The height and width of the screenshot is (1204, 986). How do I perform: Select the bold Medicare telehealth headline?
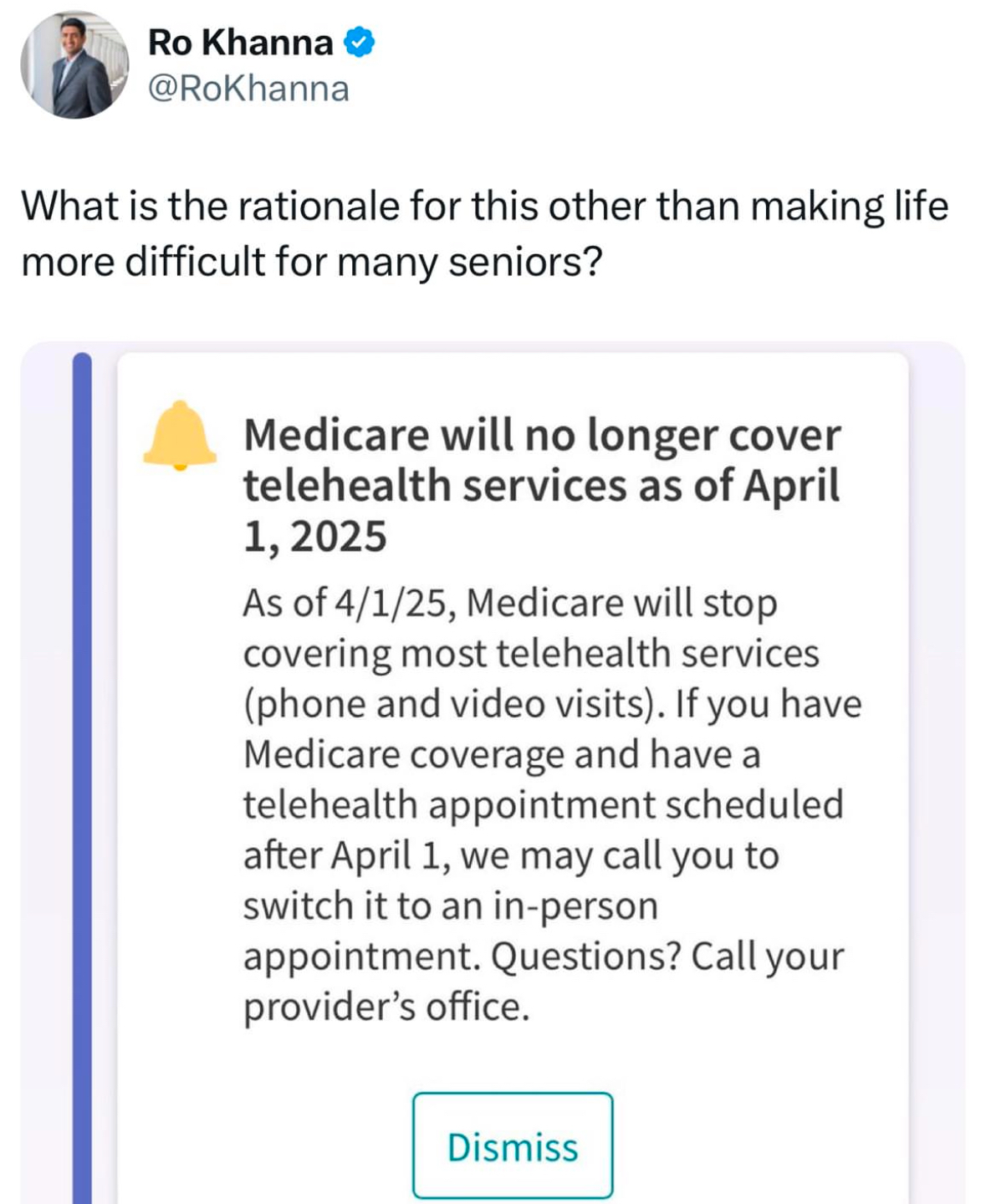[x=542, y=461]
